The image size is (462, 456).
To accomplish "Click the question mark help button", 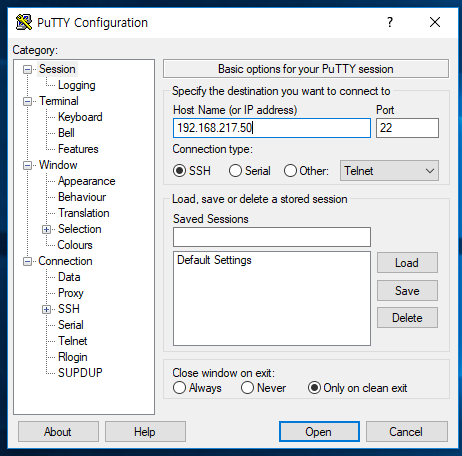I will tap(390, 22).
